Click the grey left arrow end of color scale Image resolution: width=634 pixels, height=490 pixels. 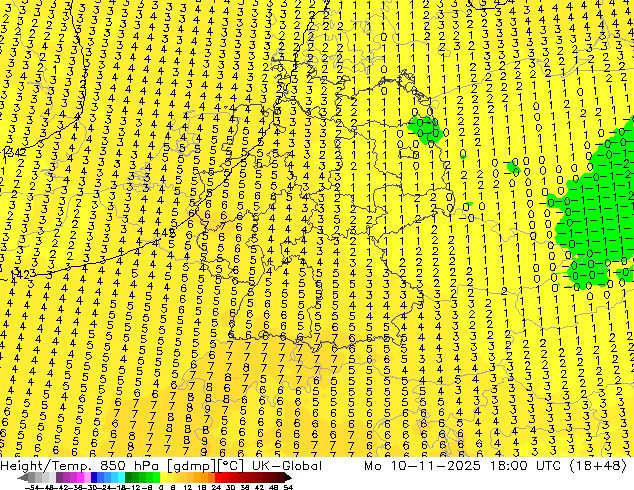[23, 478]
